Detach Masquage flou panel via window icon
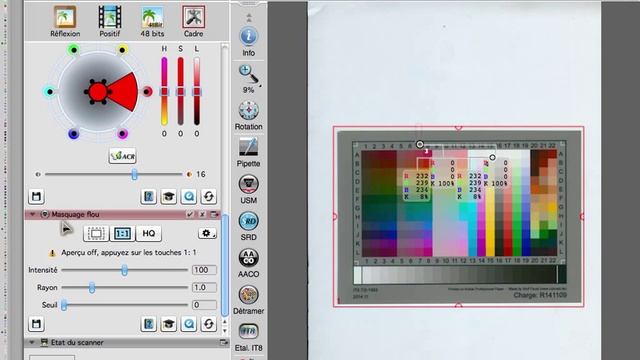The height and width of the screenshot is (360, 640). point(213,214)
